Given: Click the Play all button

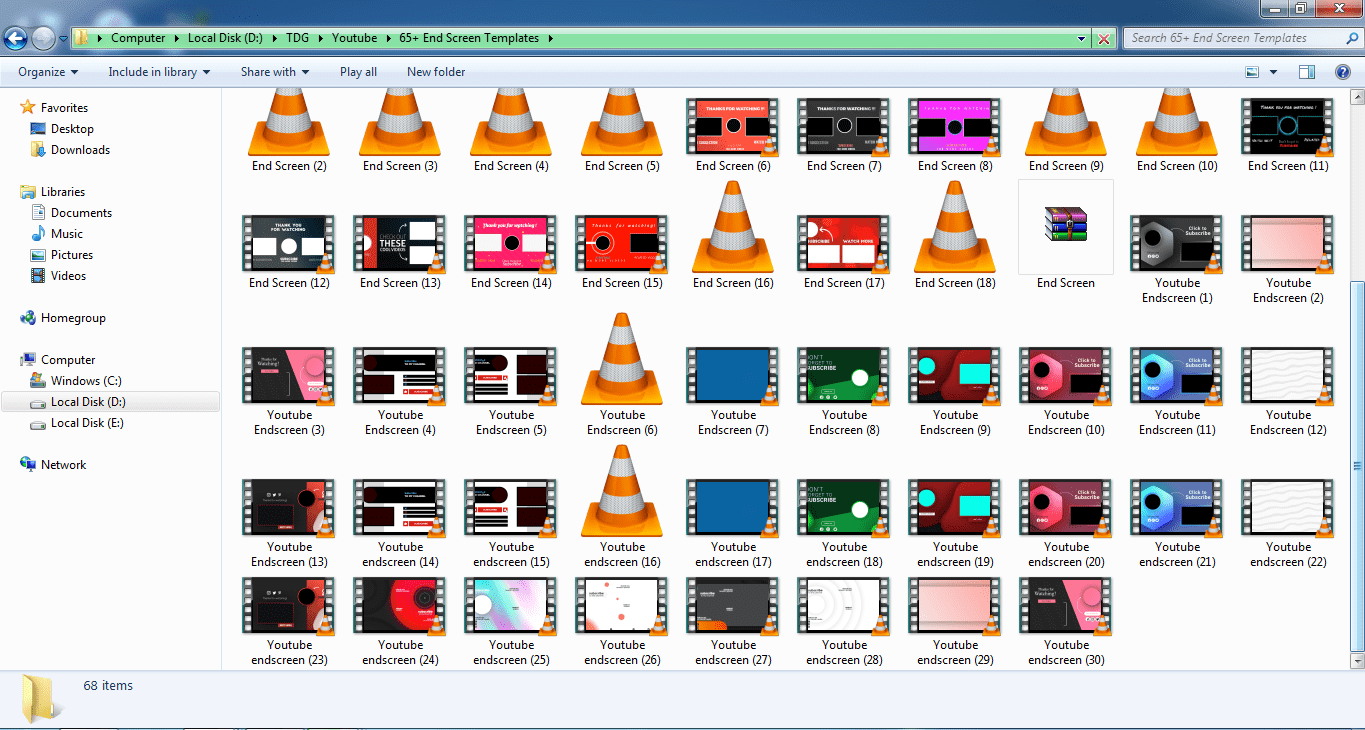Looking at the screenshot, I should pos(358,72).
